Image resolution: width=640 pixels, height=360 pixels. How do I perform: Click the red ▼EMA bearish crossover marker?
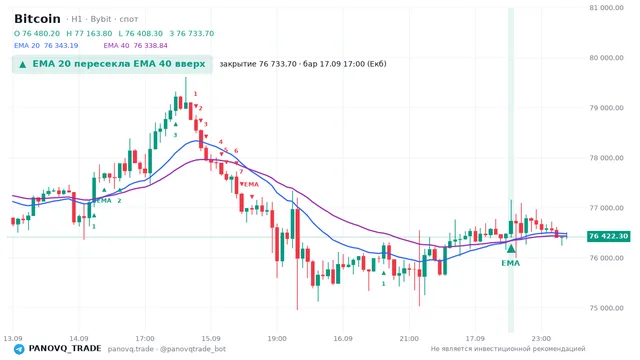coord(249,184)
